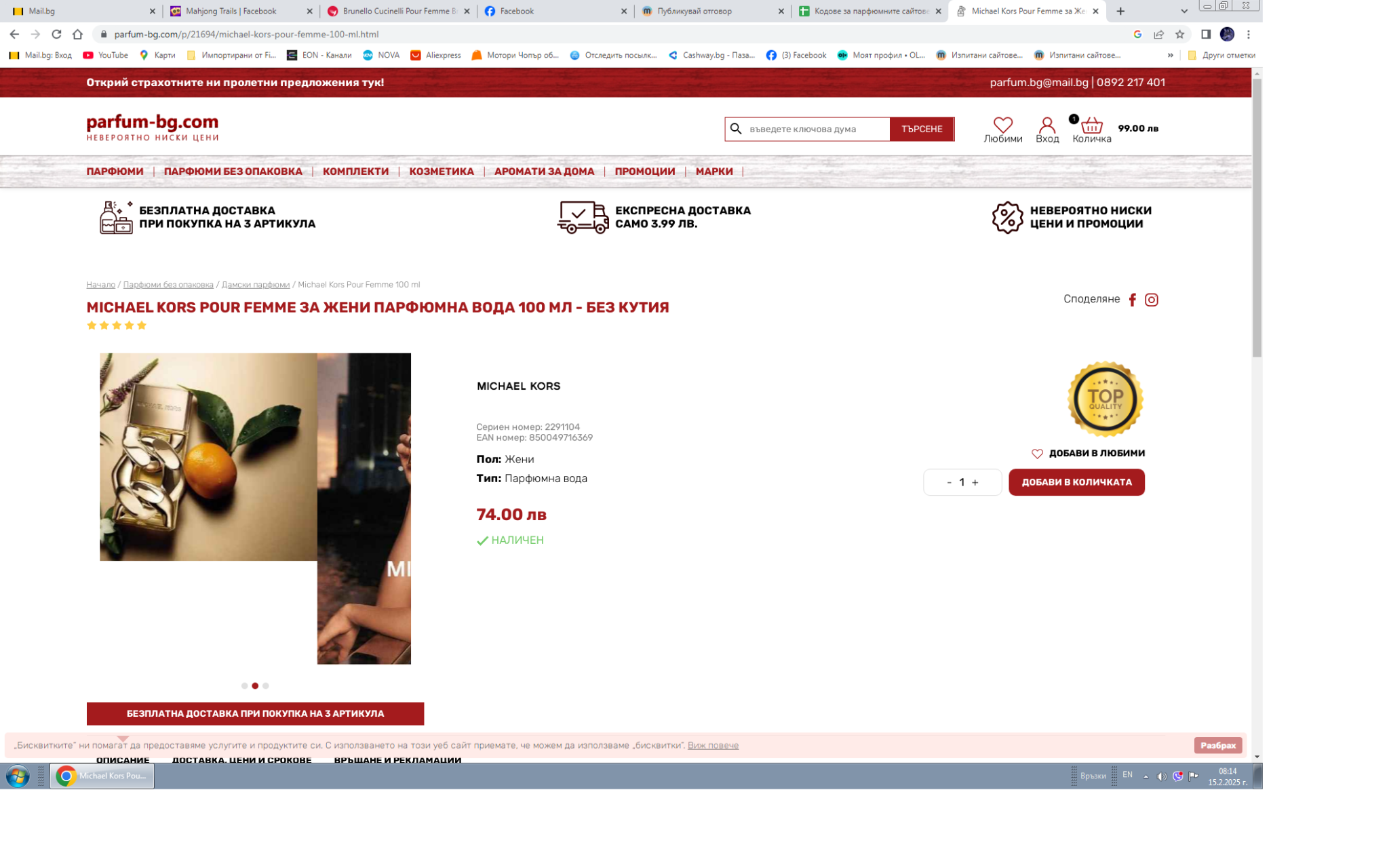Open Google Translate icon in address bar

1137,34
